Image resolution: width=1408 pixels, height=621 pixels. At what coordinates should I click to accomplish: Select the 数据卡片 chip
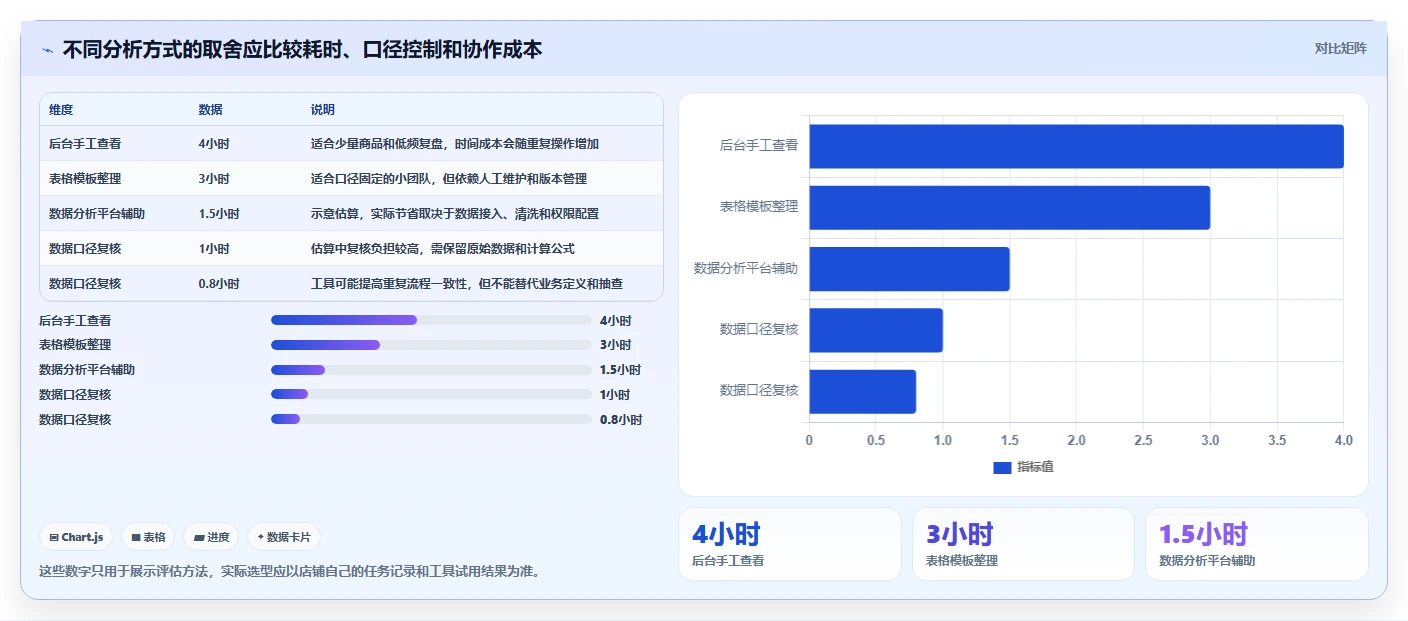pos(284,537)
